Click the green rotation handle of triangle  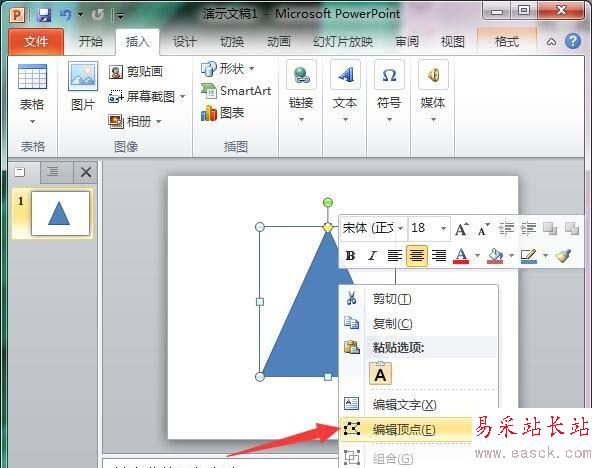[328, 202]
